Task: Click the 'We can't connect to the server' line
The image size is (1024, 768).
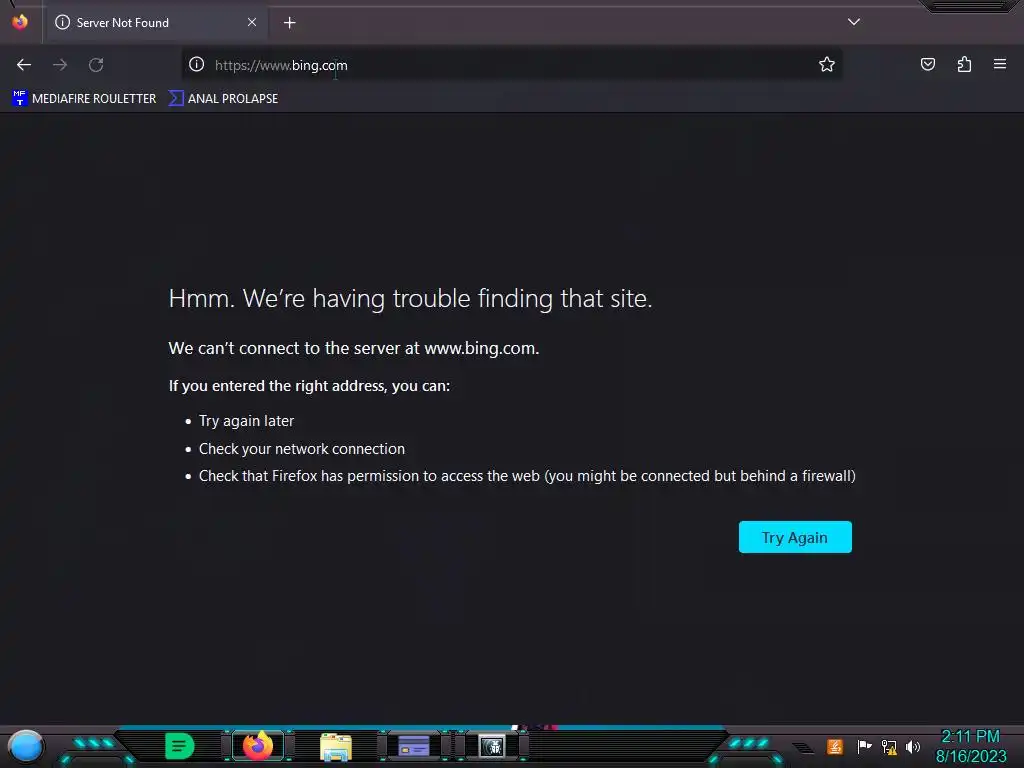Action: click(354, 348)
